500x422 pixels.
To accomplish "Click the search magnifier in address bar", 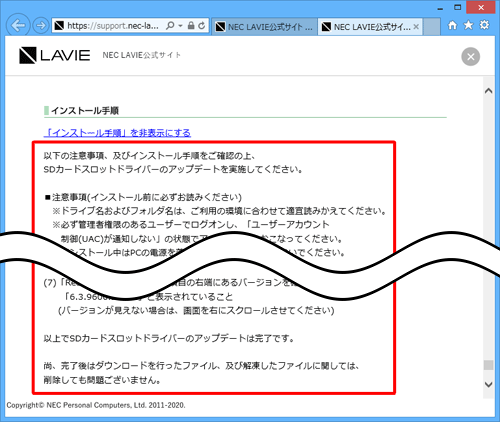I will 170,26.
